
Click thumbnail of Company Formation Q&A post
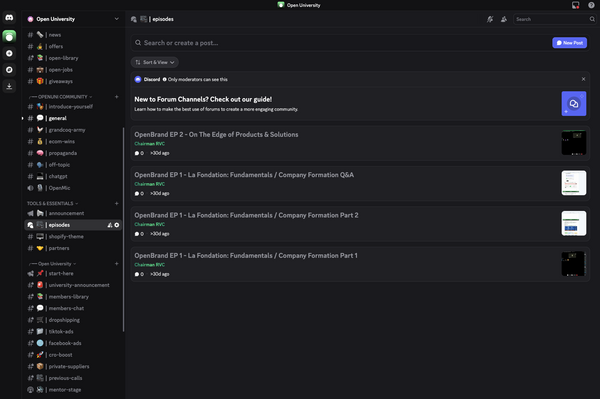tap(574, 183)
